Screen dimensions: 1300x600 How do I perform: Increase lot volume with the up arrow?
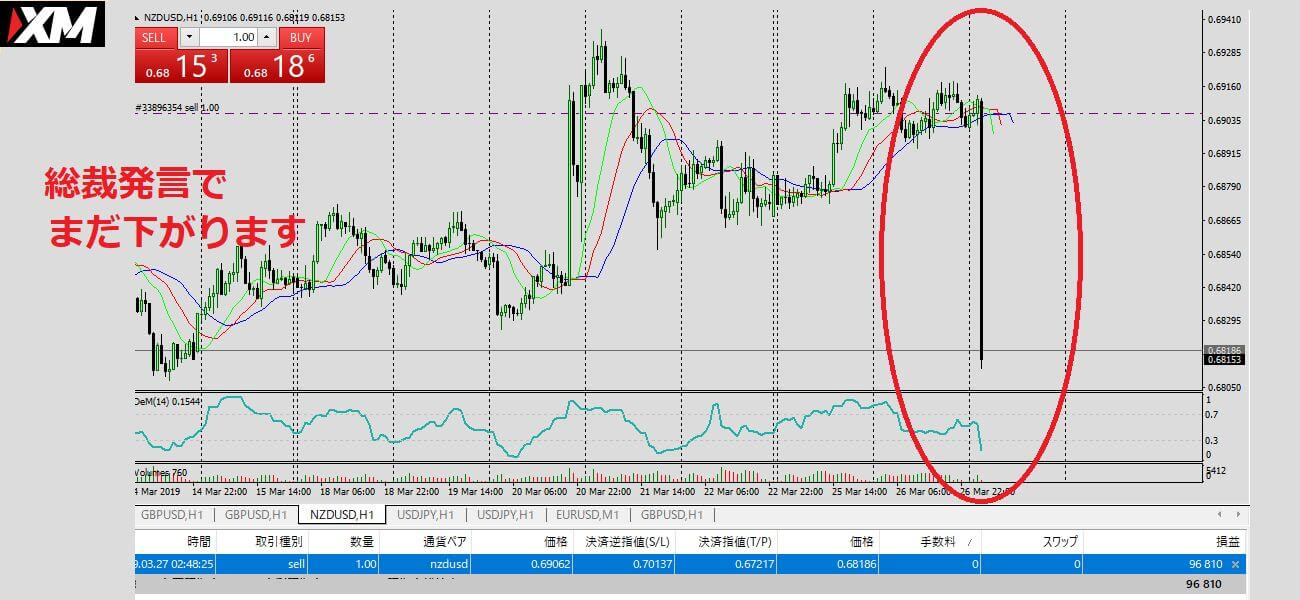click(266, 38)
